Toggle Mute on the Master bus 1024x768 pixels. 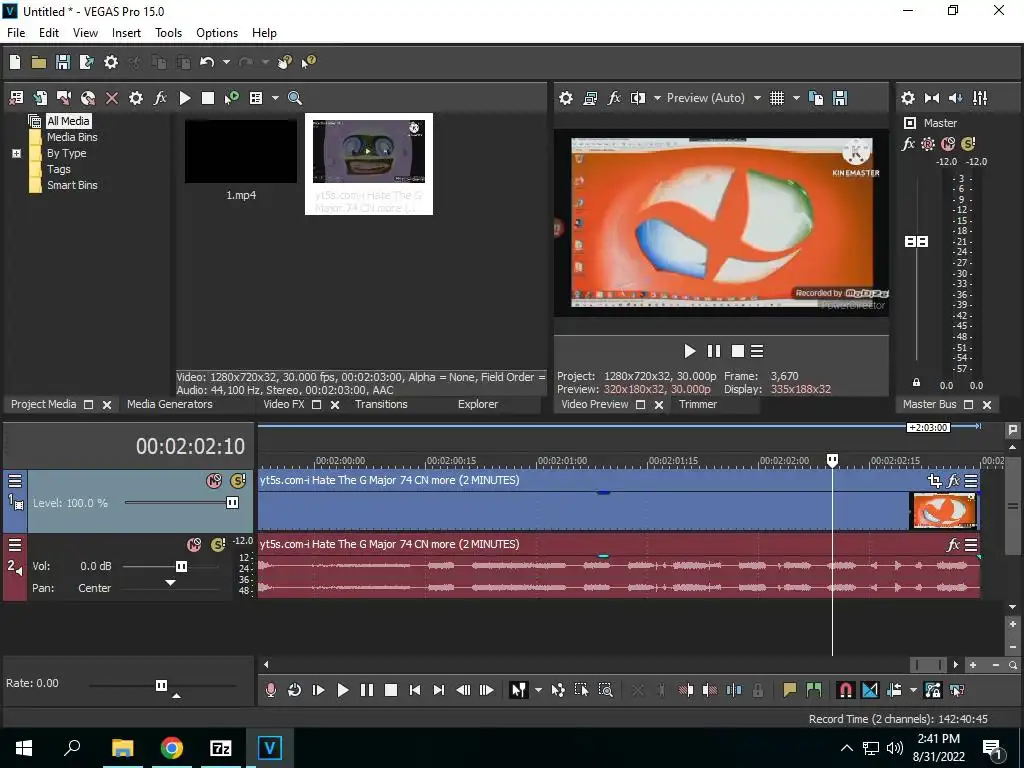pyautogui.click(x=948, y=144)
